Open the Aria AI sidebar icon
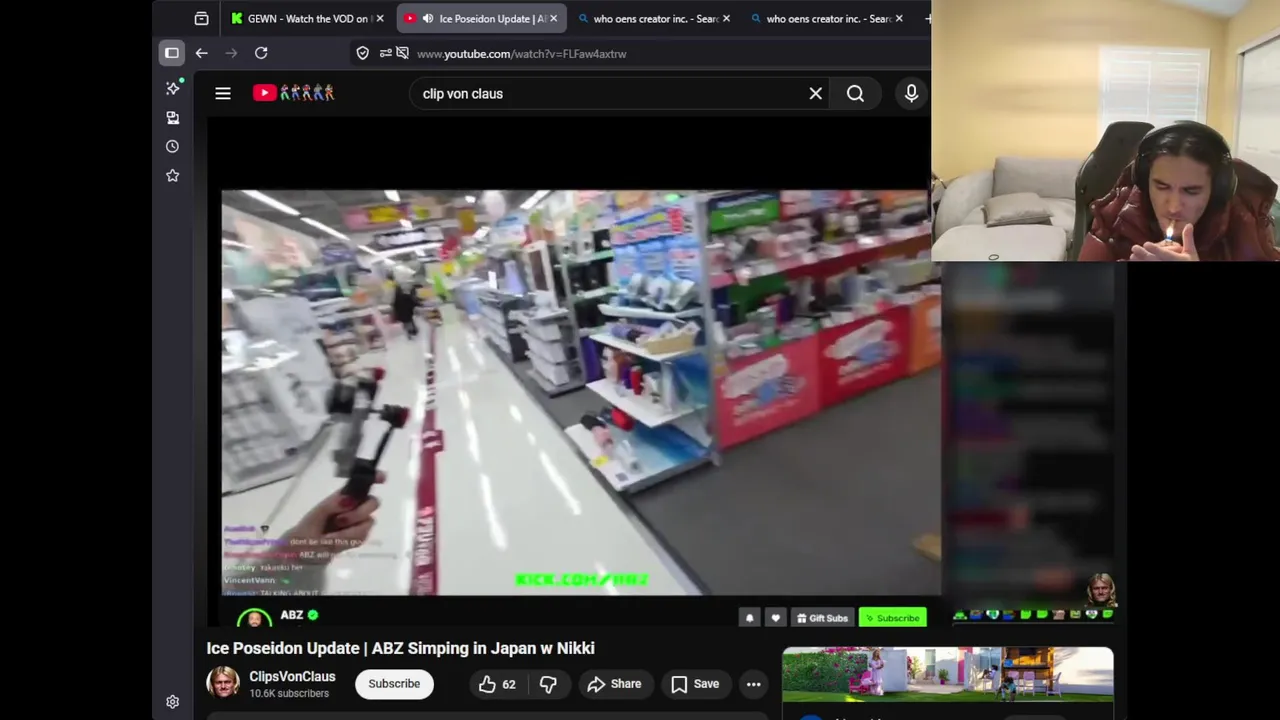The image size is (1280, 720). click(173, 88)
